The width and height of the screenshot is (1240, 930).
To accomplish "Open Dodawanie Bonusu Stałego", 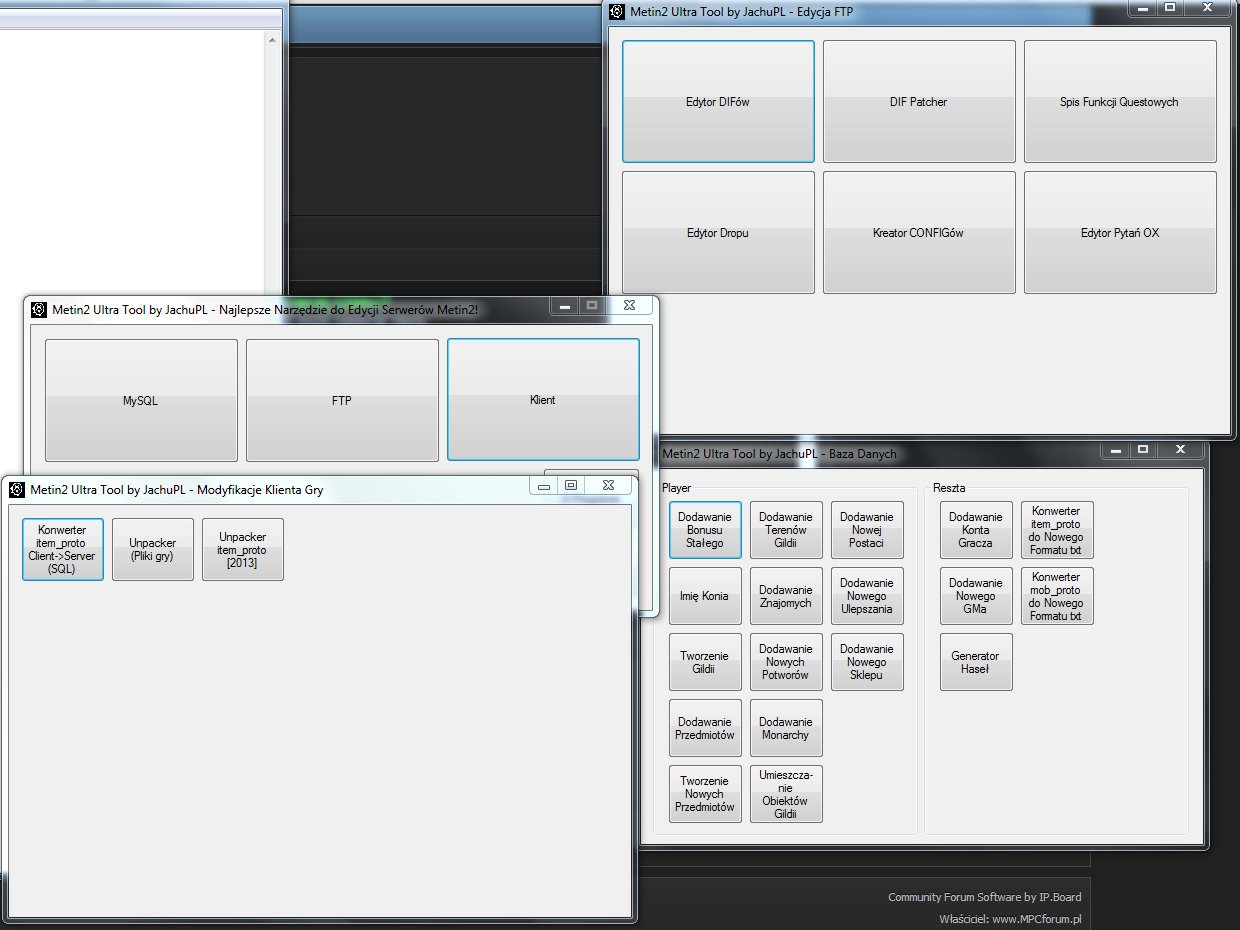I will tap(706, 530).
